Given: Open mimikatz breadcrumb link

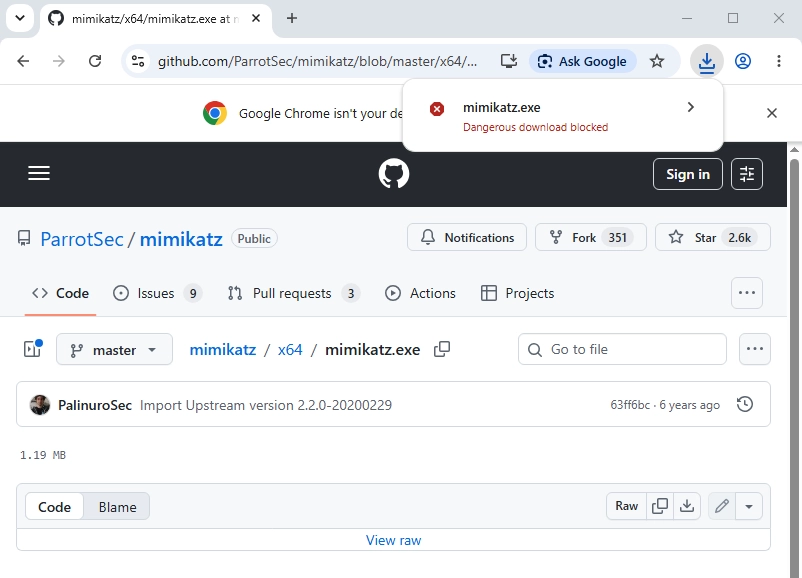Looking at the screenshot, I should click(x=222, y=349).
